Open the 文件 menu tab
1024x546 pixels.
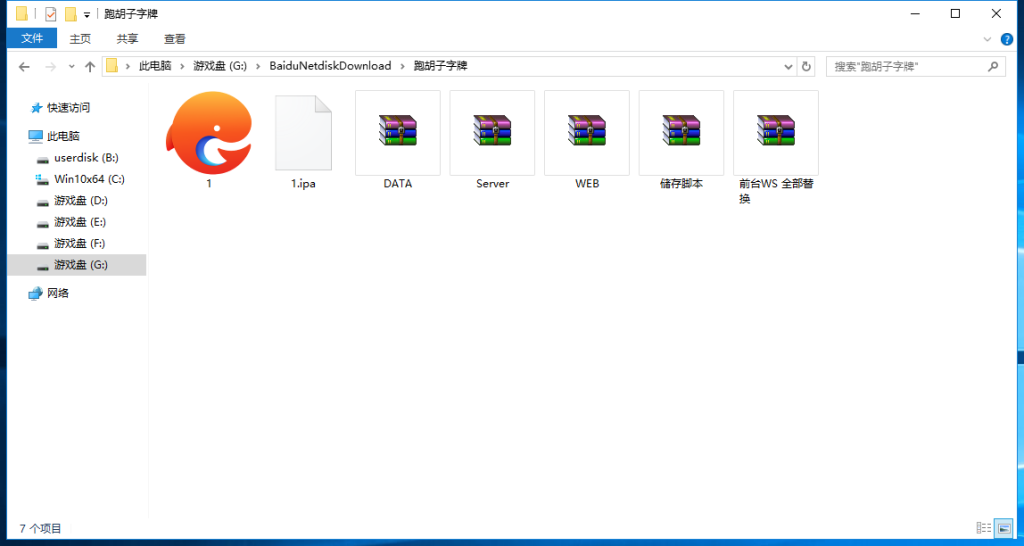point(32,39)
